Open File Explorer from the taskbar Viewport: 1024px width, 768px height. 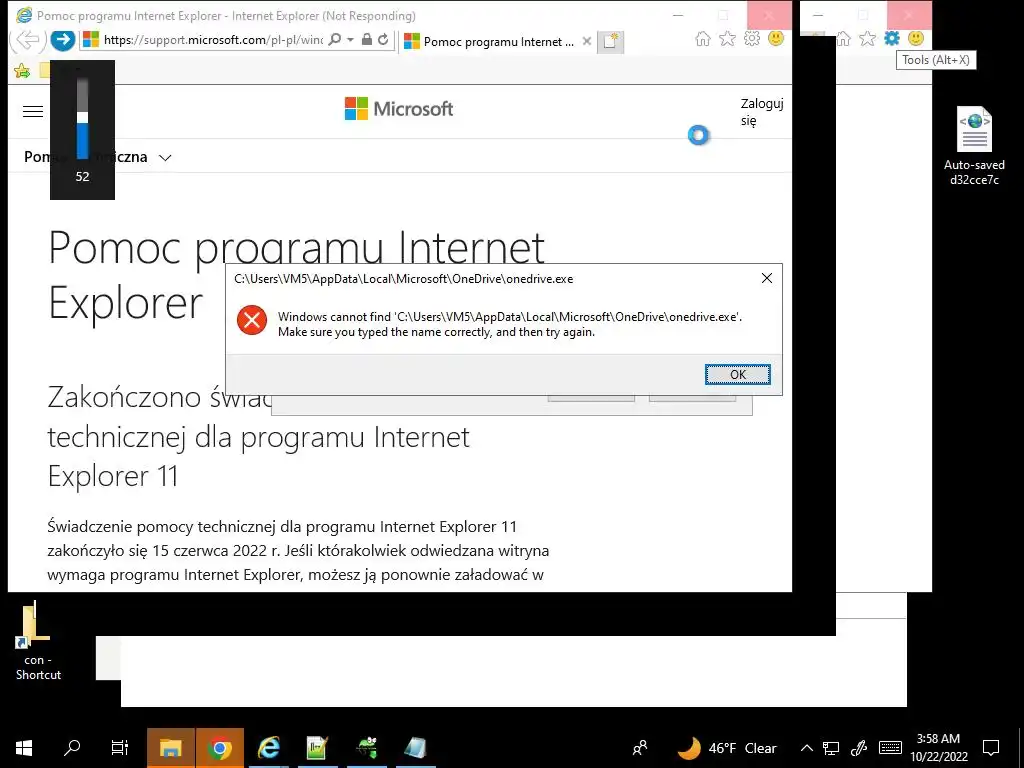click(170, 748)
